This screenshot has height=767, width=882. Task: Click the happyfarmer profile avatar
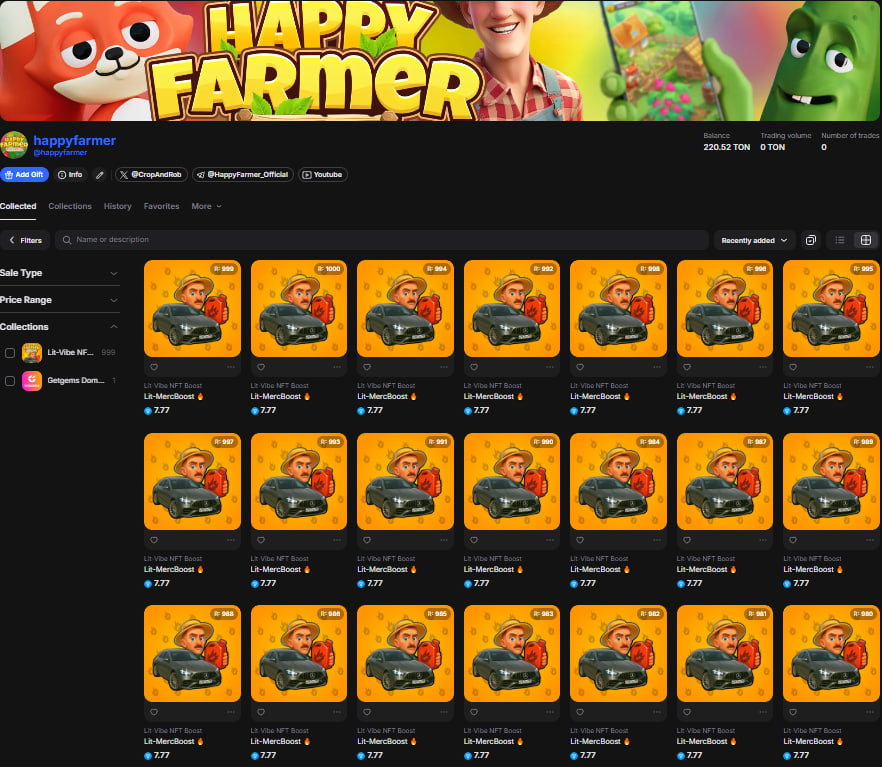[x=14, y=145]
